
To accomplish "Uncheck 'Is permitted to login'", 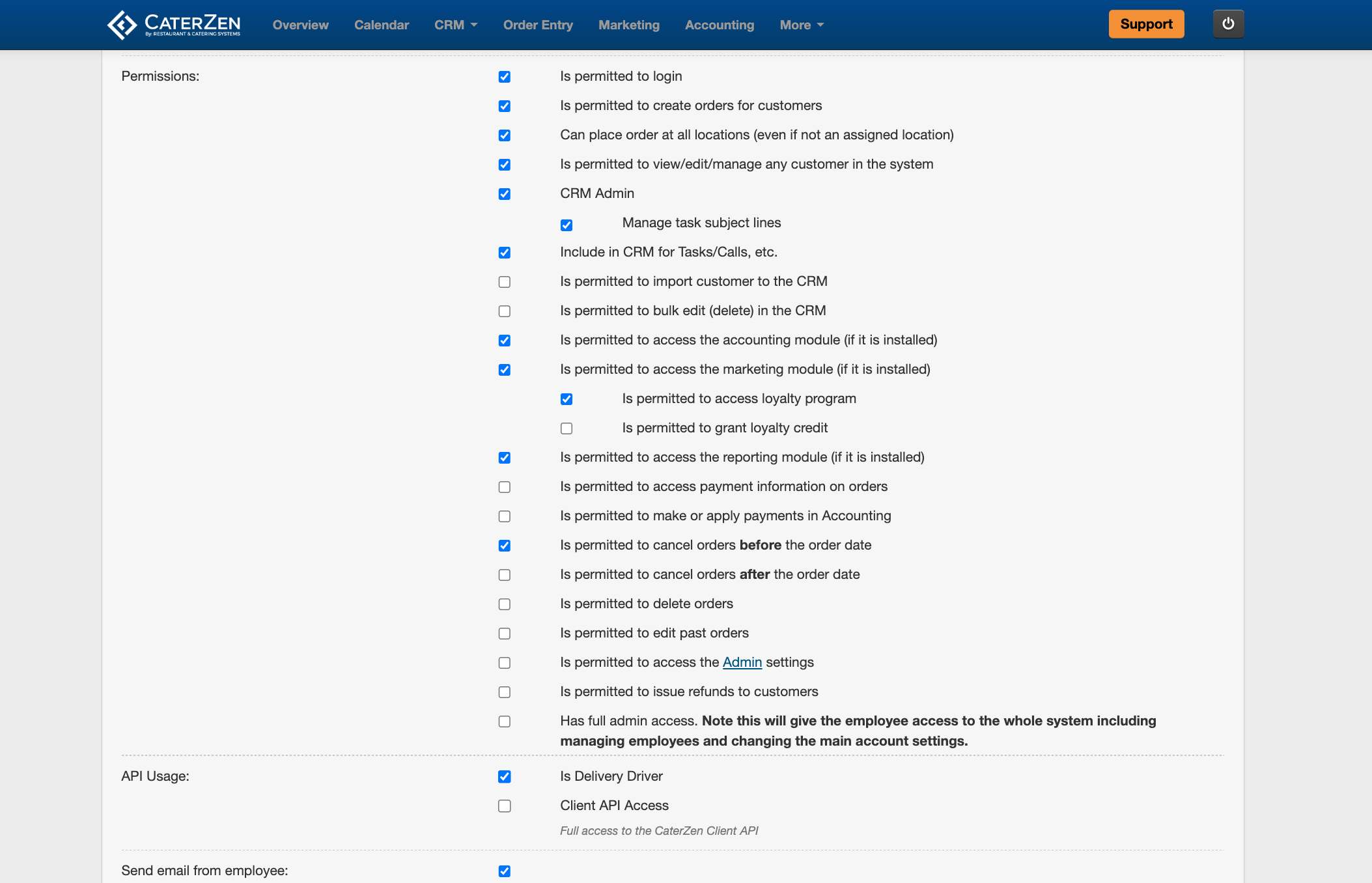I will [x=505, y=77].
